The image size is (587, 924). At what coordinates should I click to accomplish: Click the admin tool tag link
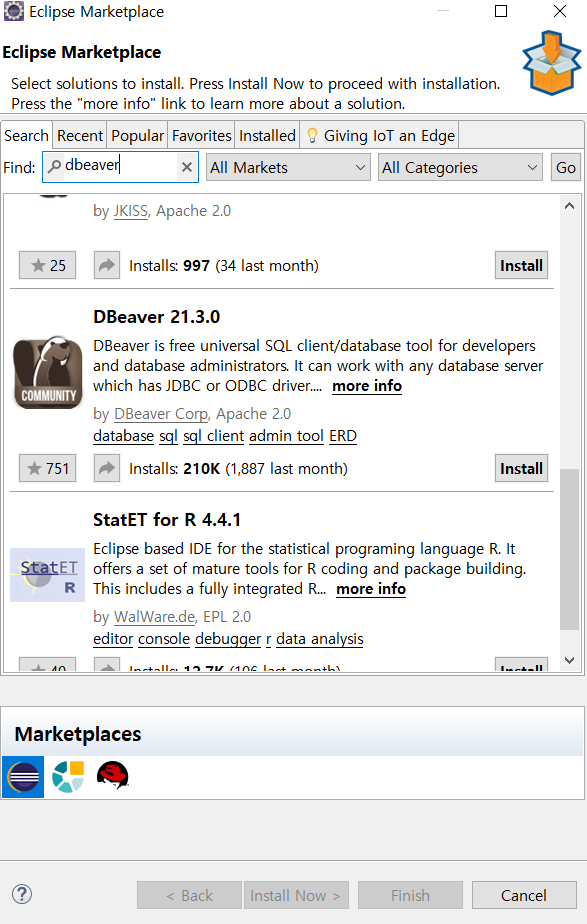point(286,436)
